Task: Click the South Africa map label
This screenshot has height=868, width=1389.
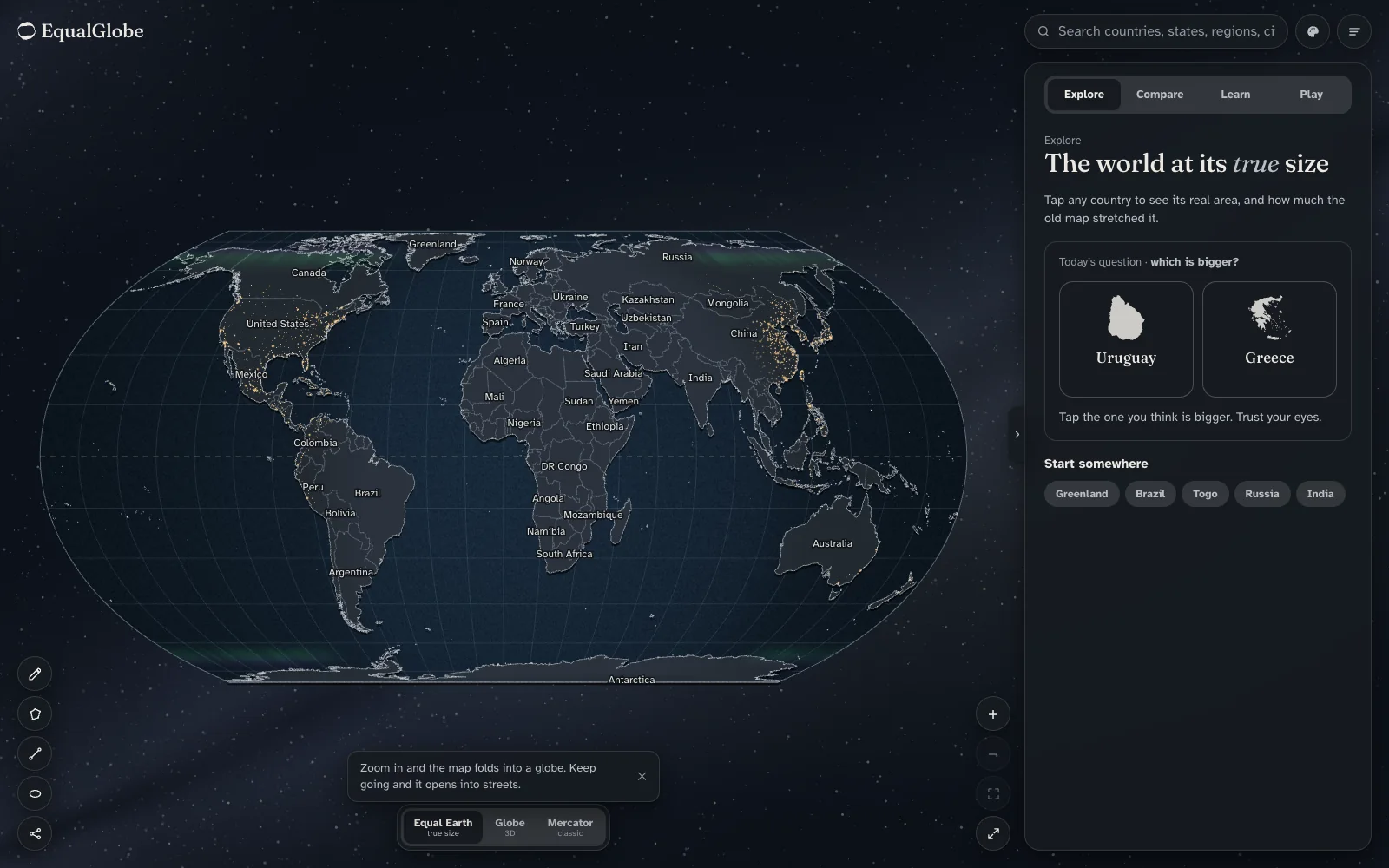Action: (564, 554)
